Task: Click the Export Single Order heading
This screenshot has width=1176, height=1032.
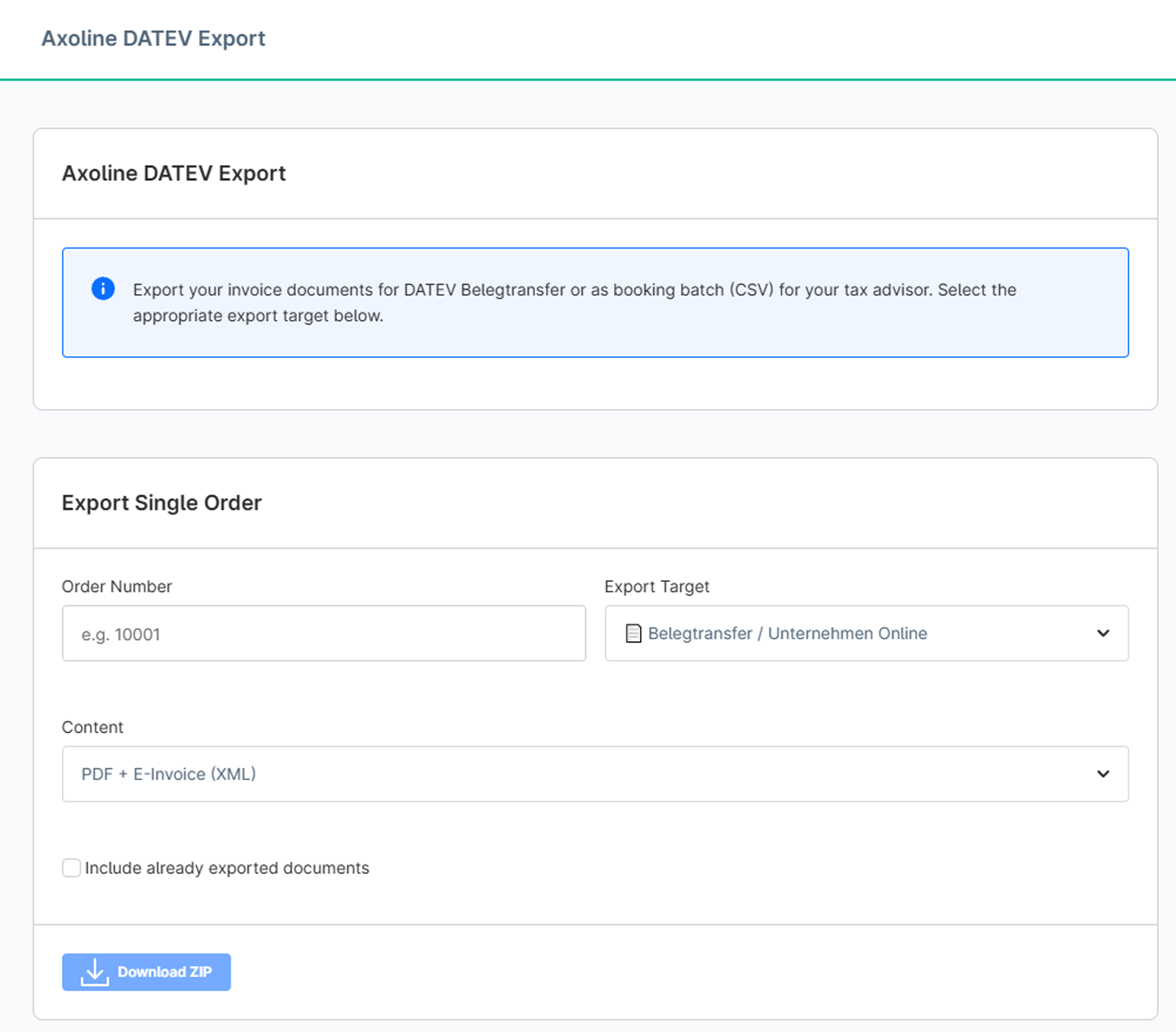Action: [162, 503]
